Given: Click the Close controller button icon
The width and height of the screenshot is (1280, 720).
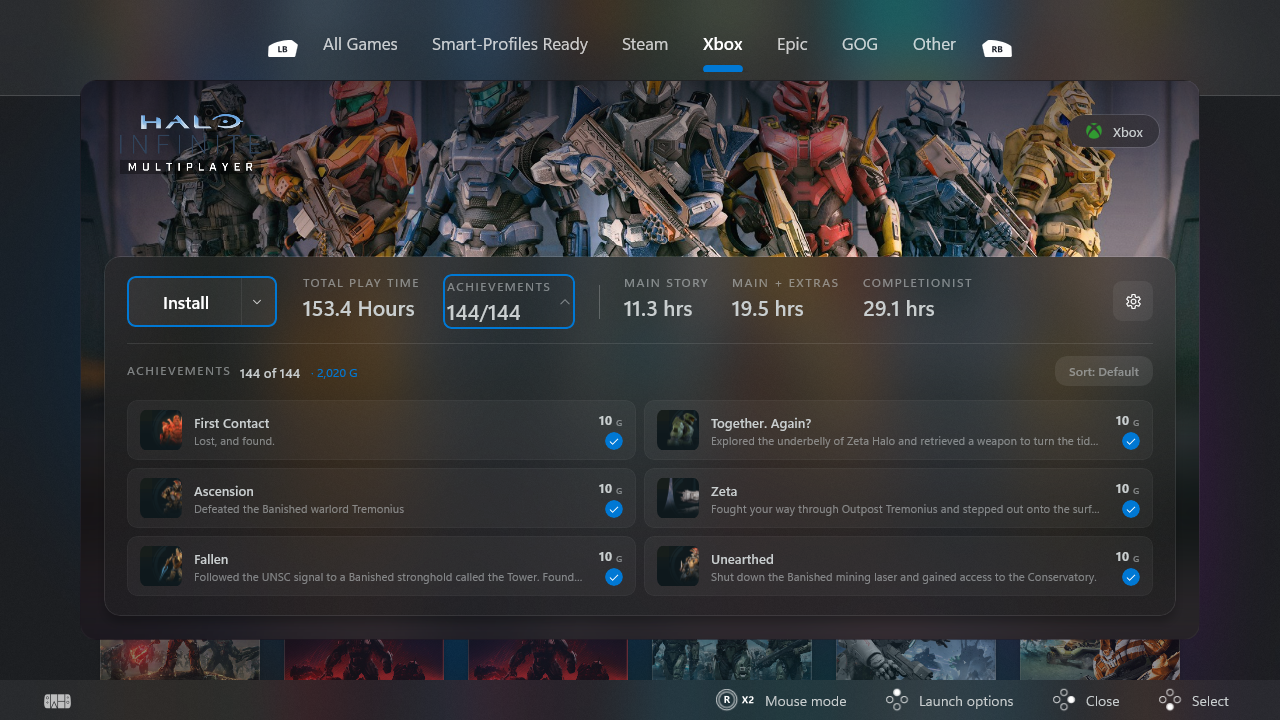Looking at the screenshot, I should point(1064,700).
